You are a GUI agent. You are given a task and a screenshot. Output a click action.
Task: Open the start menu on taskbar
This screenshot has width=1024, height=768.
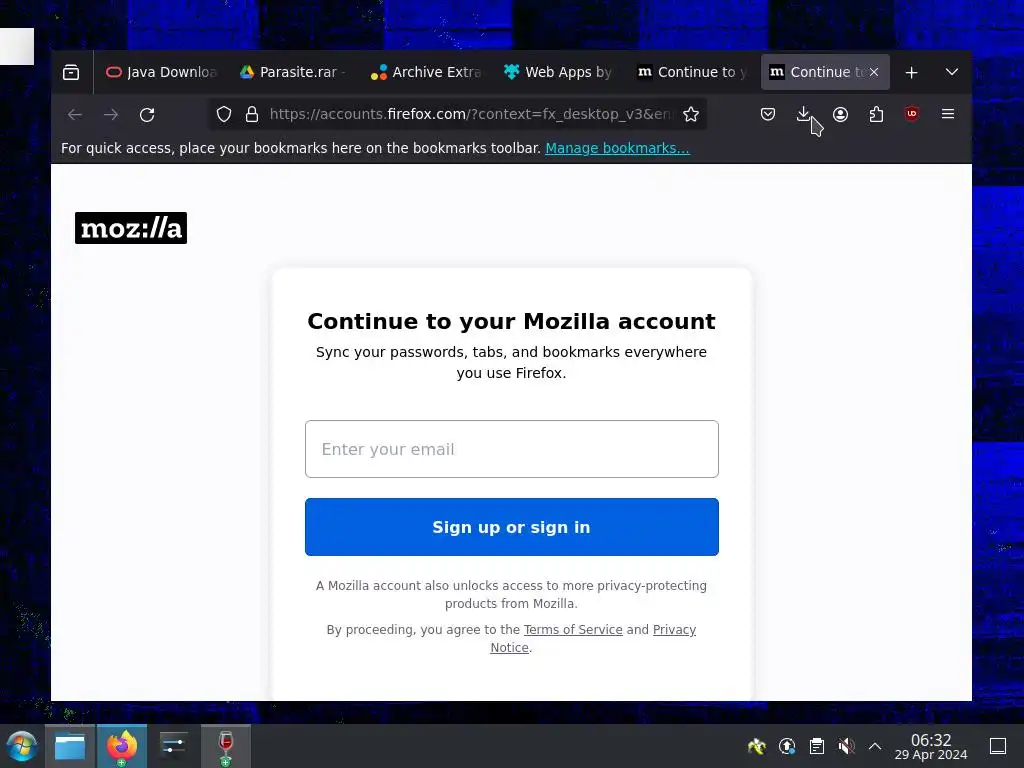tap(22, 746)
